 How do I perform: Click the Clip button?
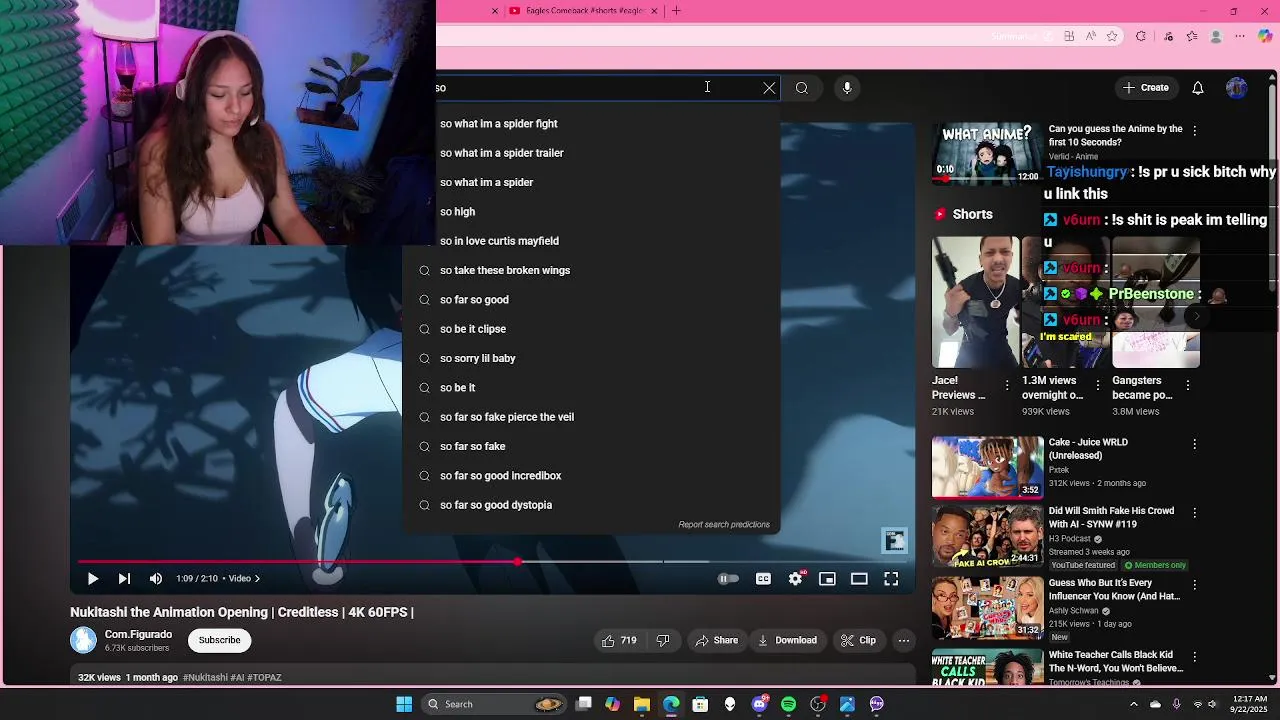point(858,640)
